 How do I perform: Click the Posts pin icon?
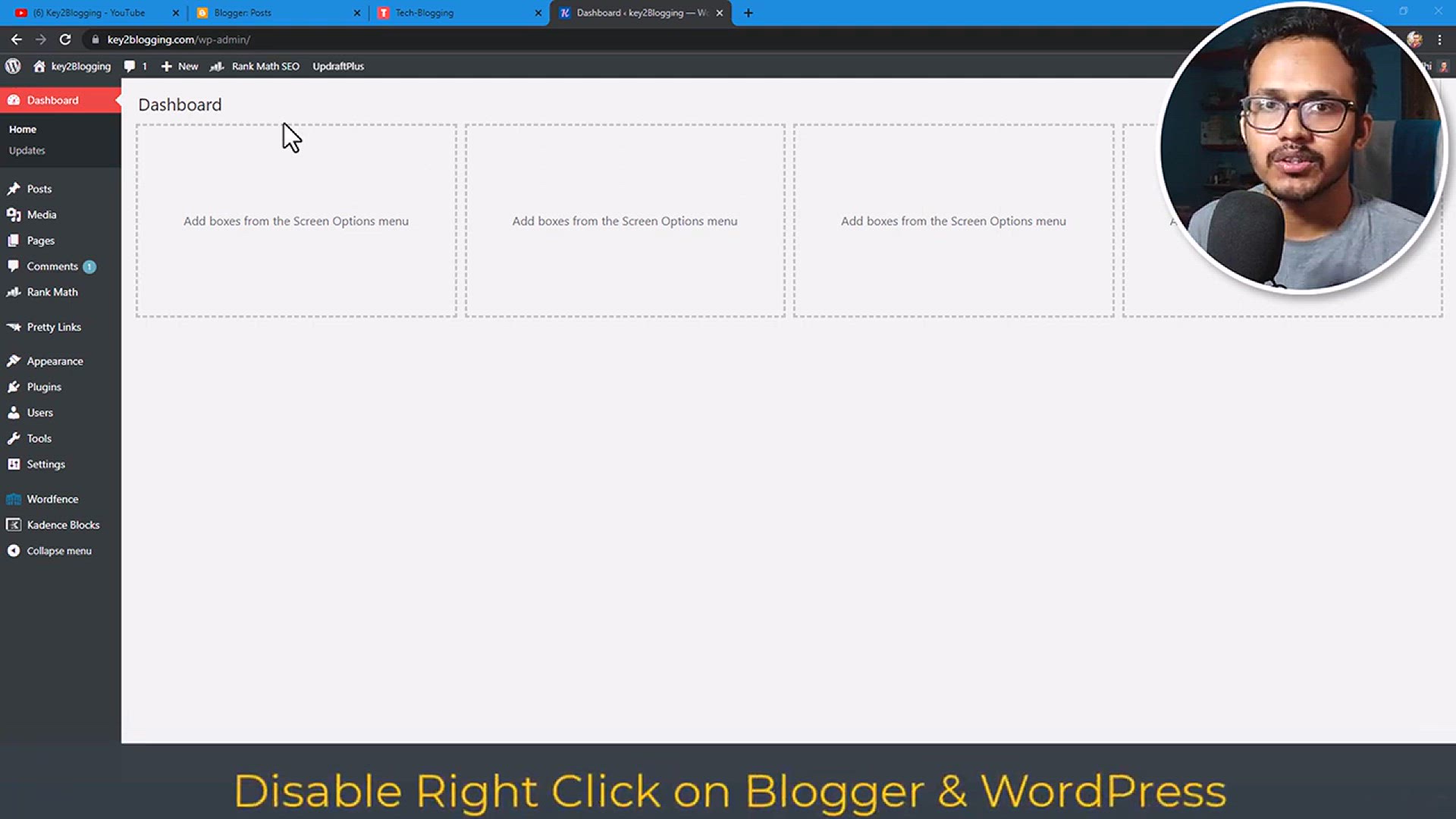pos(14,189)
